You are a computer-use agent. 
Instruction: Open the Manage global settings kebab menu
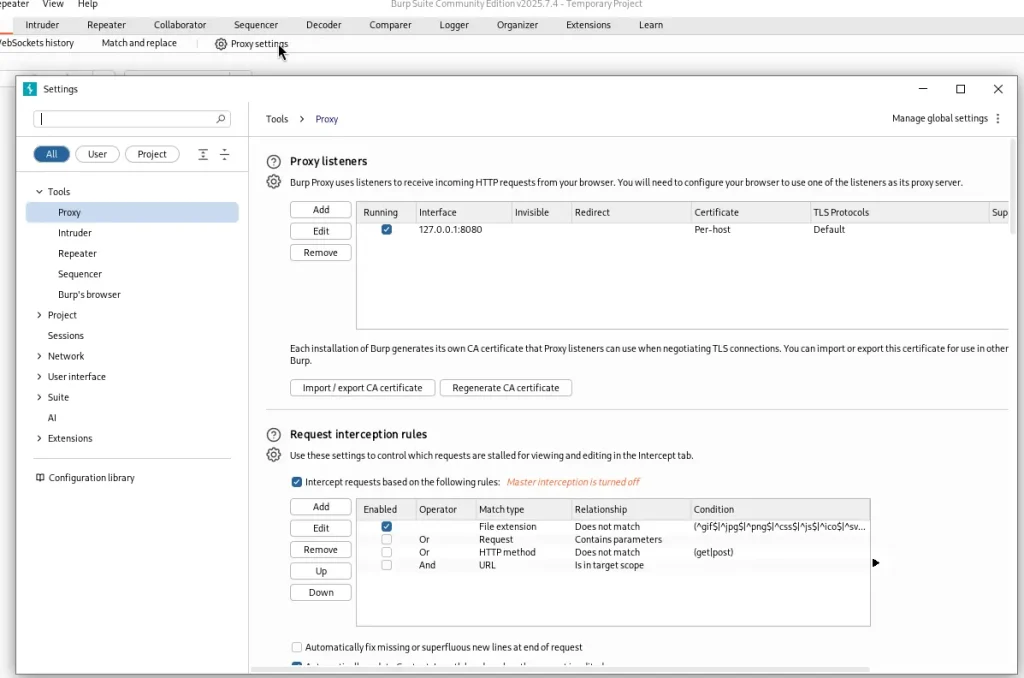click(x=997, y=119)
